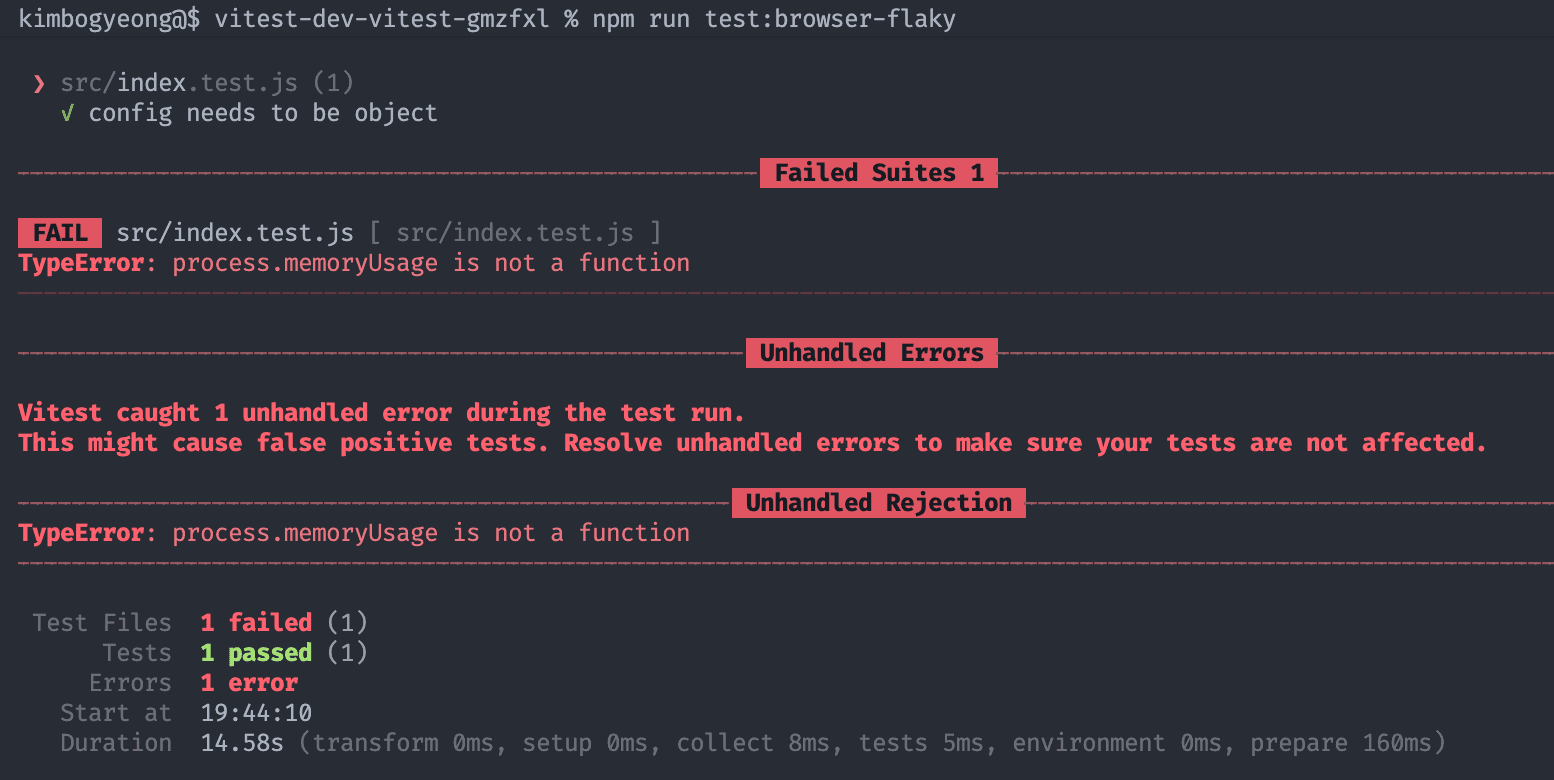Click the red '1 error' count
This screenshot has height=780, width=1554.
(x=249, y=683)
